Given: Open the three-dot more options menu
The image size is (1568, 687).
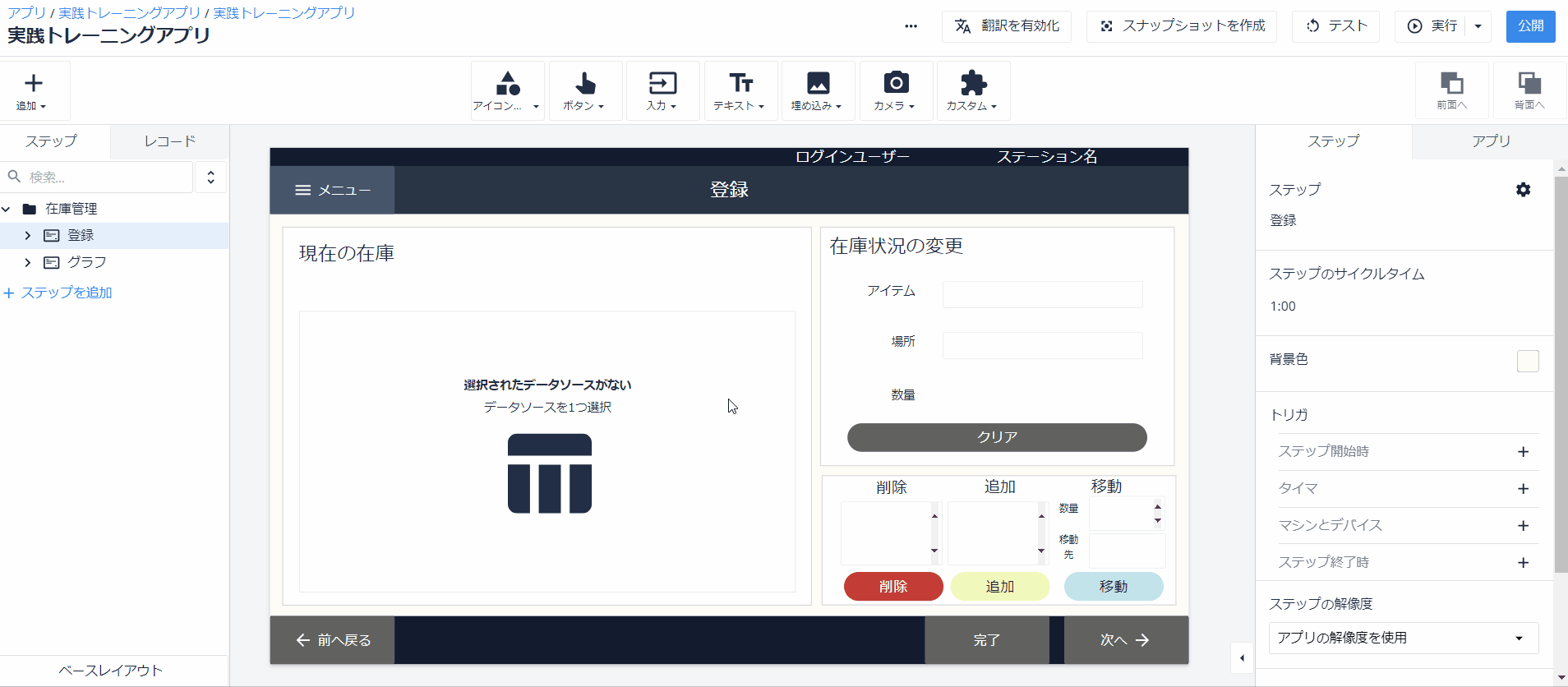Looking at the screenshot, I should 911,26.
